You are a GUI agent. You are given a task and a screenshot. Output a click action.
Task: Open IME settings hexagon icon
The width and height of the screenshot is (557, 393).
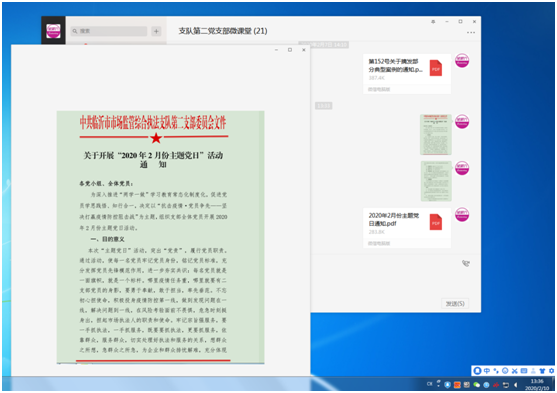click(x=551, y=371)
